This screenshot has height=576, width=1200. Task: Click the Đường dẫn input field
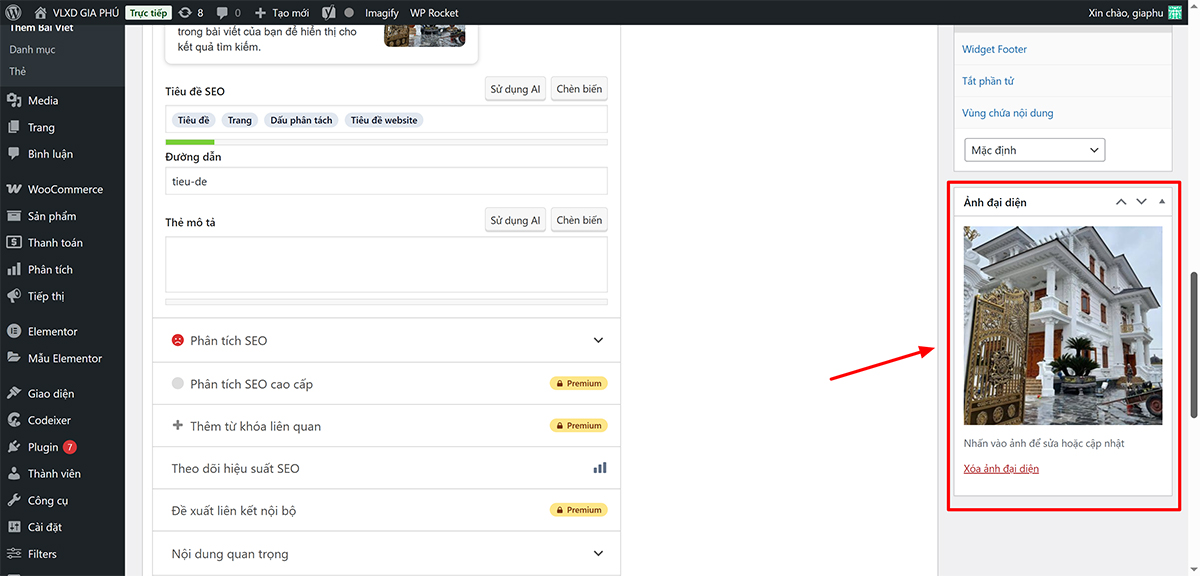point(386,181)
